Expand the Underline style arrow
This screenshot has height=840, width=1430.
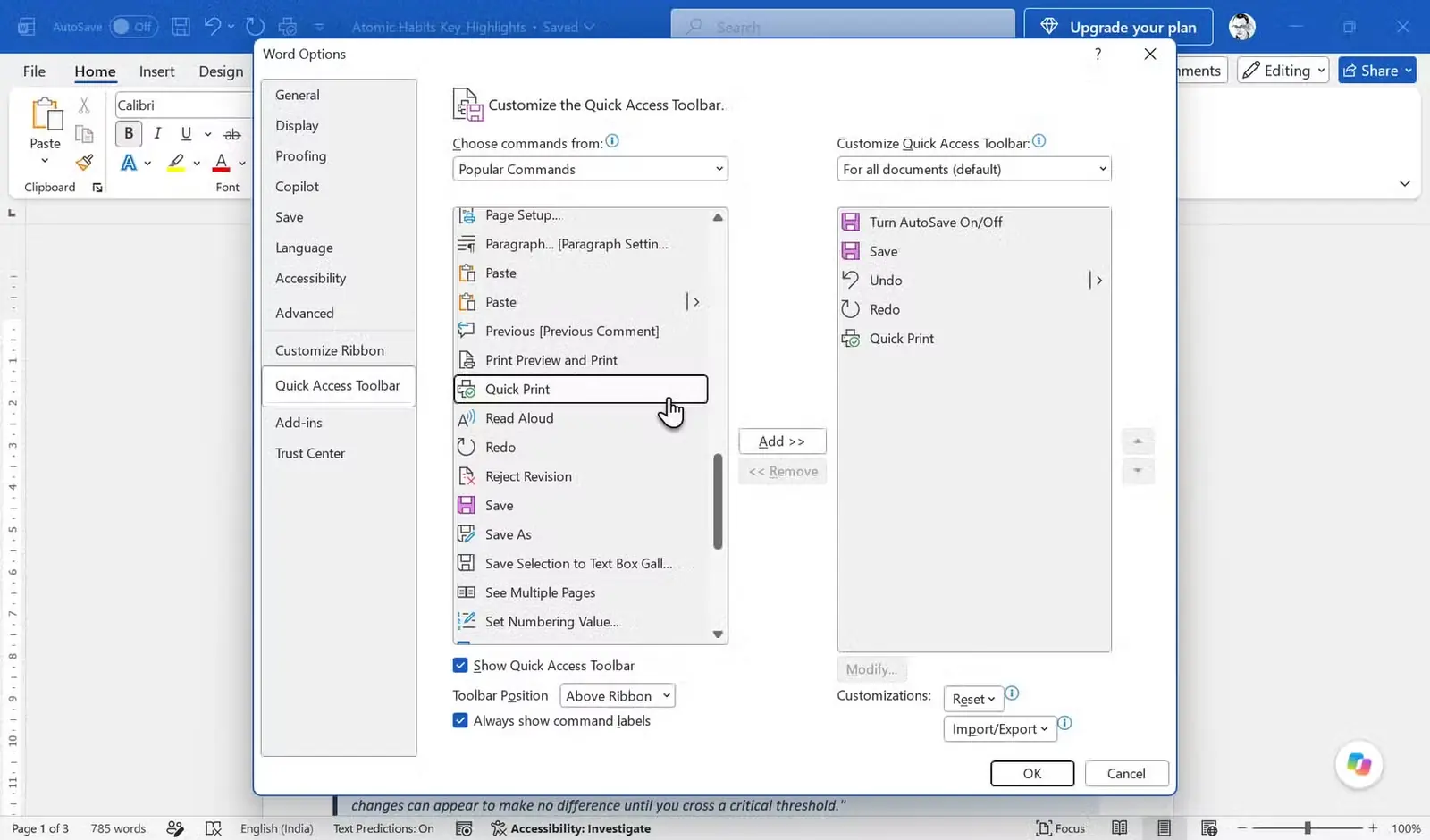[207, 135]
